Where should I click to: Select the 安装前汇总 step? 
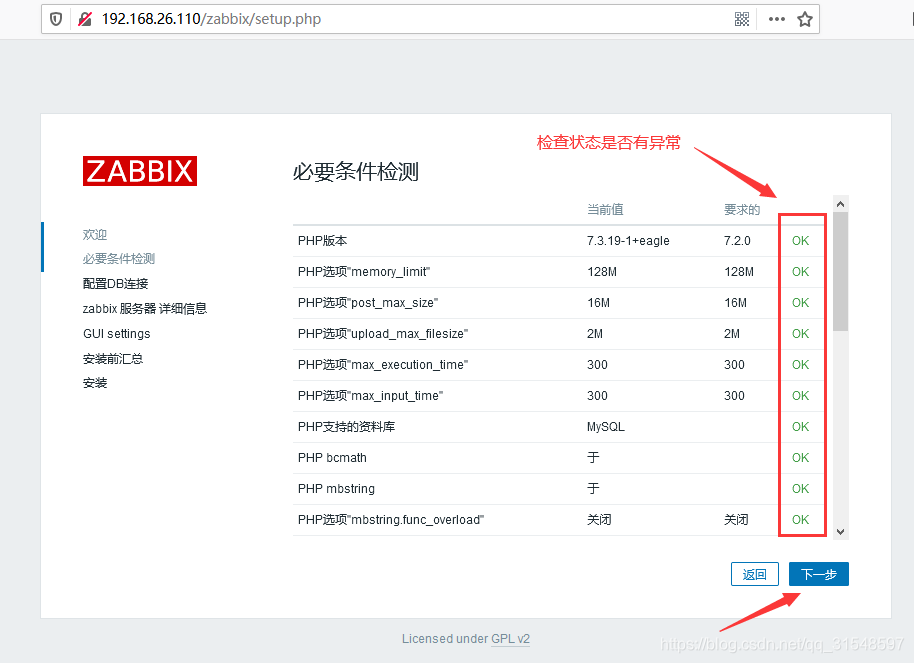[113, 359]
